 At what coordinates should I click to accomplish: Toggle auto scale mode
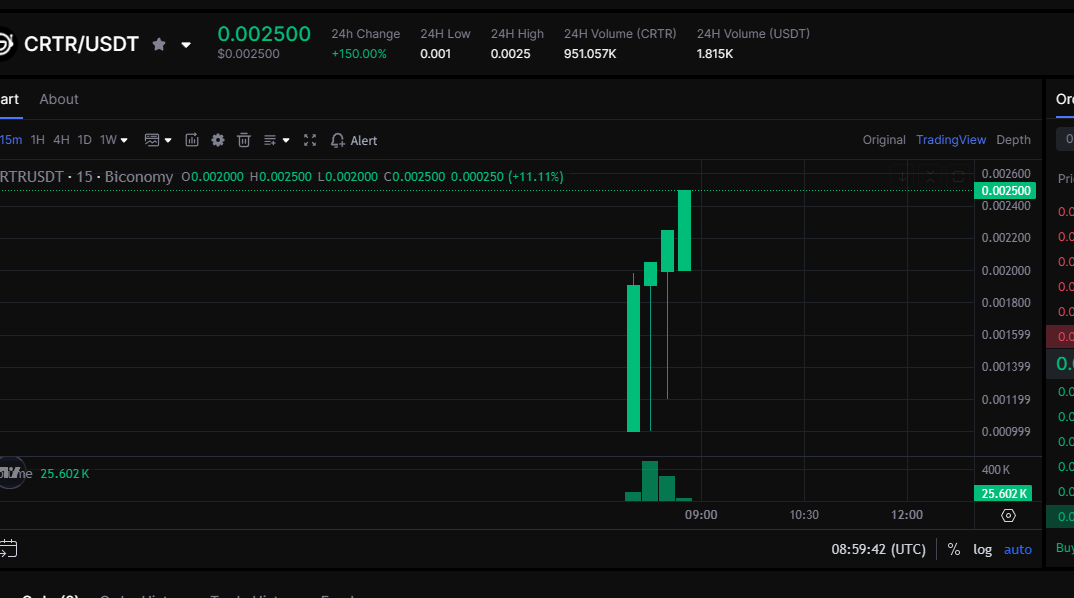coord(1017,549)
